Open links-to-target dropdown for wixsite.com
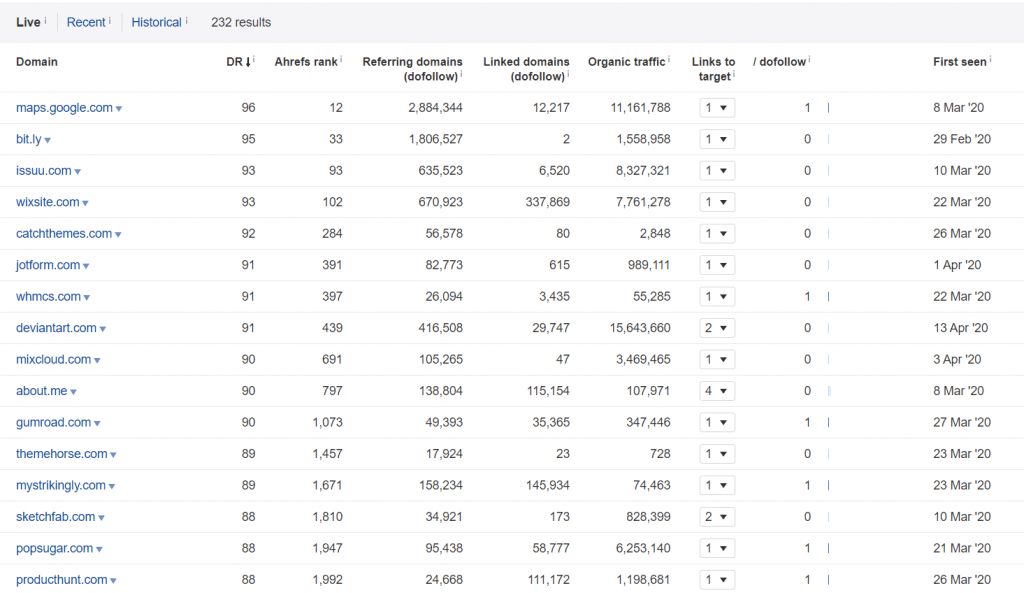The height and width of the screenshot is (593, 1024). pos(717,202)
